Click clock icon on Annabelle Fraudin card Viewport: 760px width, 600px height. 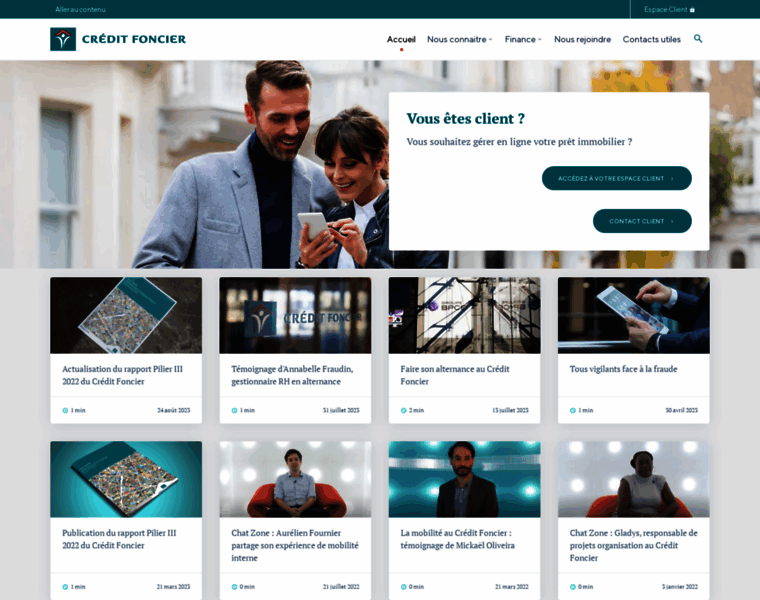click(234, 411)
